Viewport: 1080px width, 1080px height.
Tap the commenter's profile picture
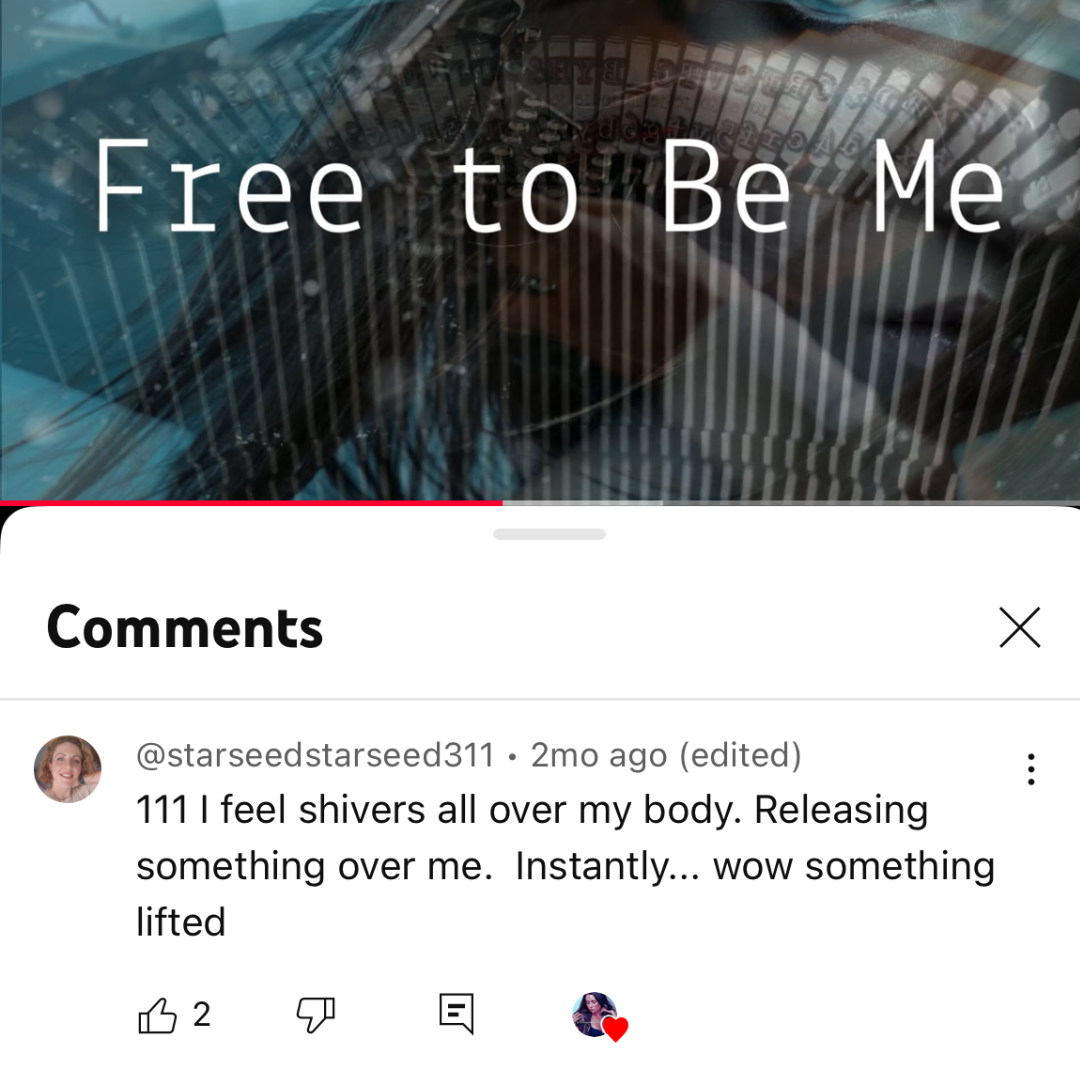(68, 769)
